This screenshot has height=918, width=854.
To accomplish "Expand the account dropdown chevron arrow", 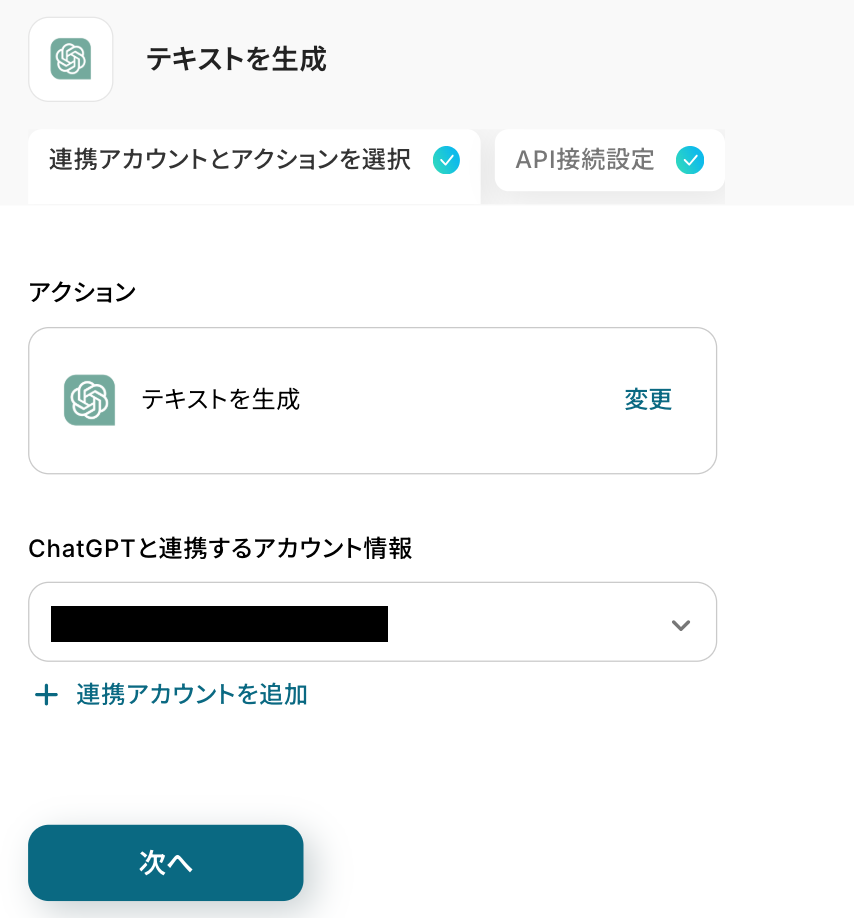I will point(681,625).
